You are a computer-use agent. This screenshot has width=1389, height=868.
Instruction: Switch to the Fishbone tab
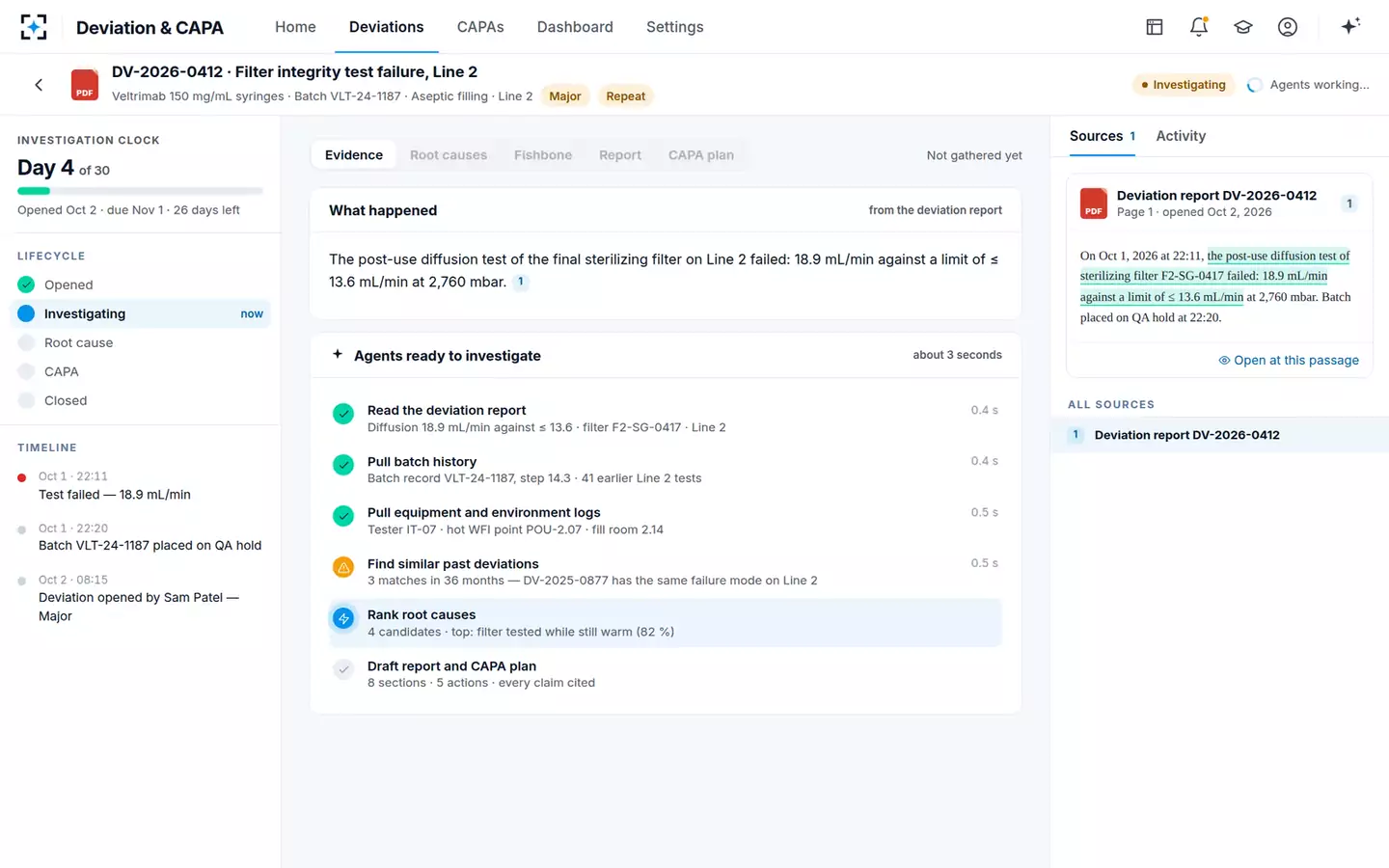click(x=543, y=155)
